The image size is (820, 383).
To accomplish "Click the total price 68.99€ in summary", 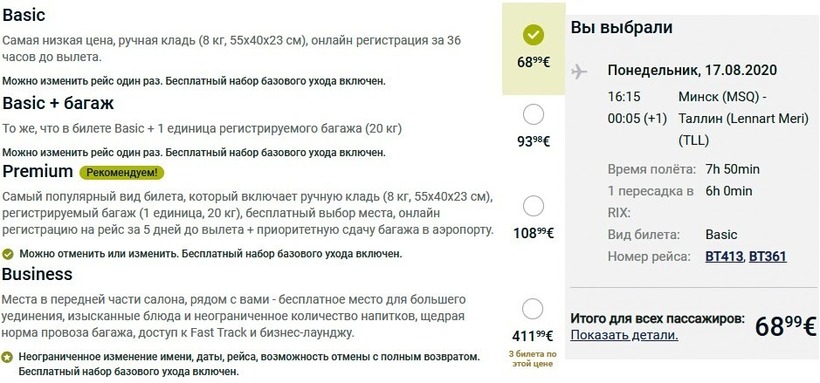I will 785,326.
